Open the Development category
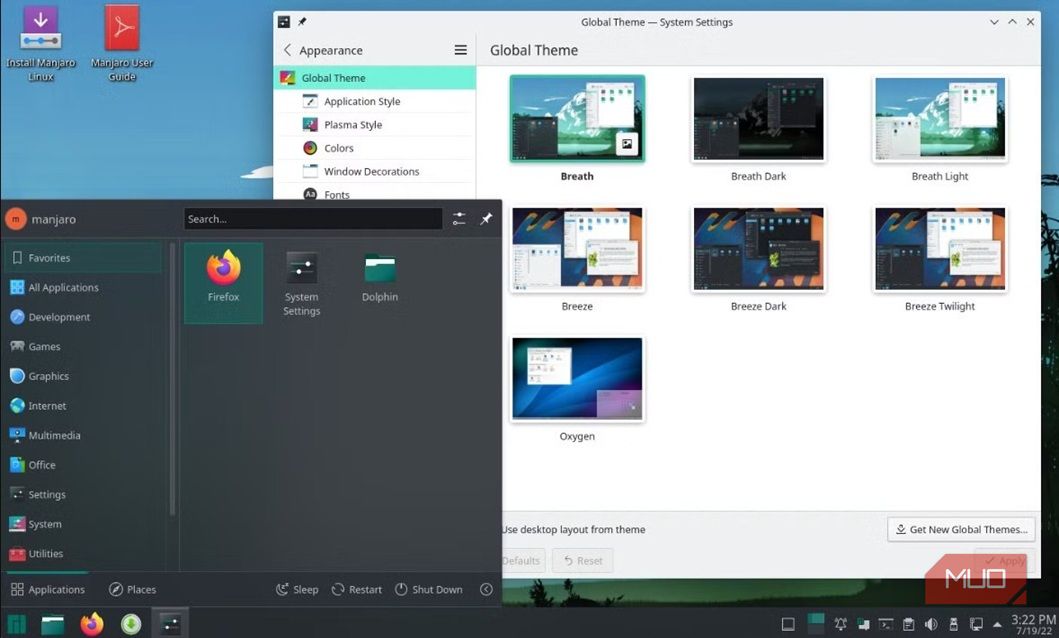1059x638 pixels. pyautogui.click(x=84, y=317)
